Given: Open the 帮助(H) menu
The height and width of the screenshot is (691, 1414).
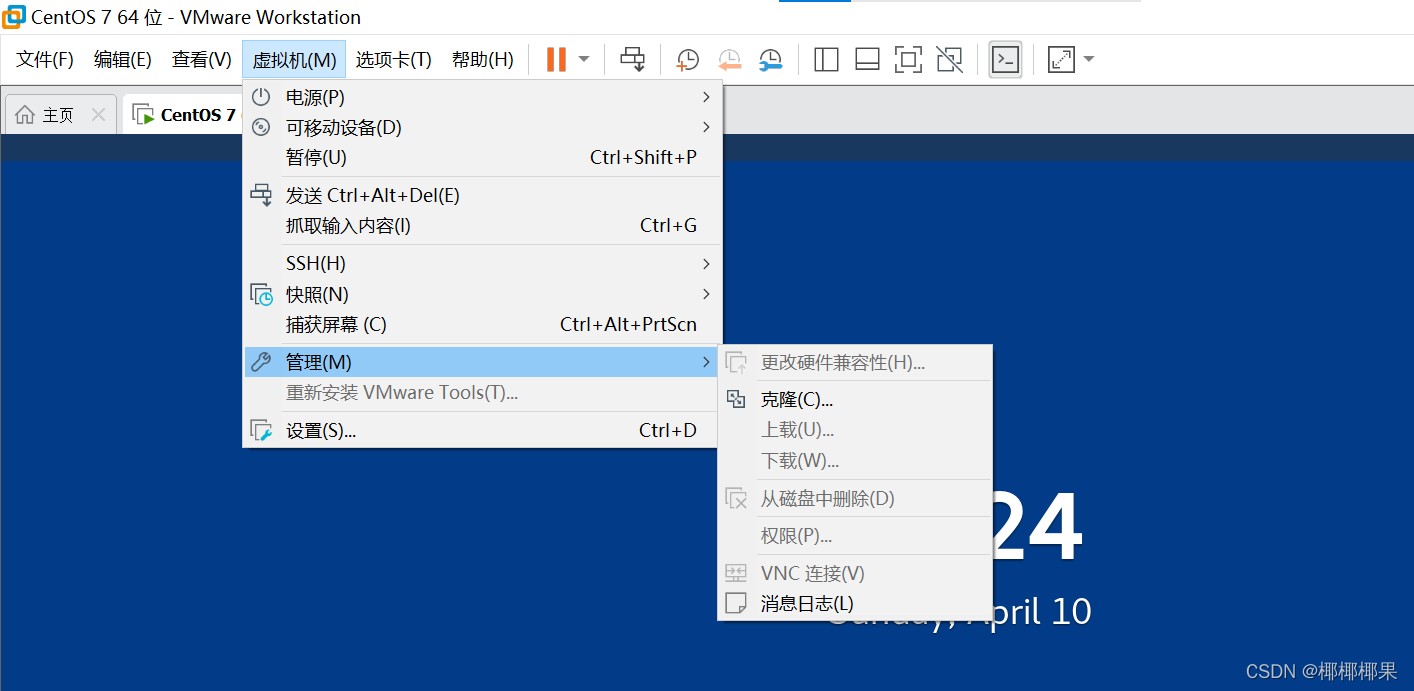Looking at the screenshot, I should click(x=483, y=60).
